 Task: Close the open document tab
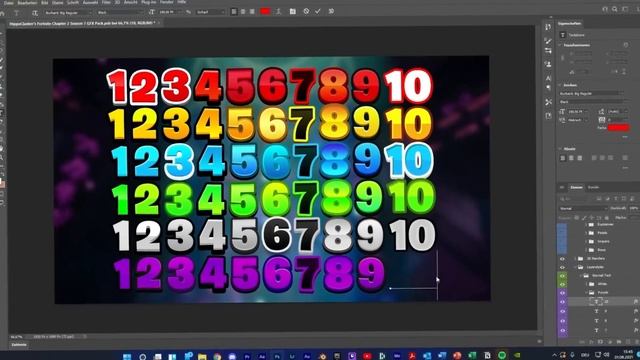point(159,23)
